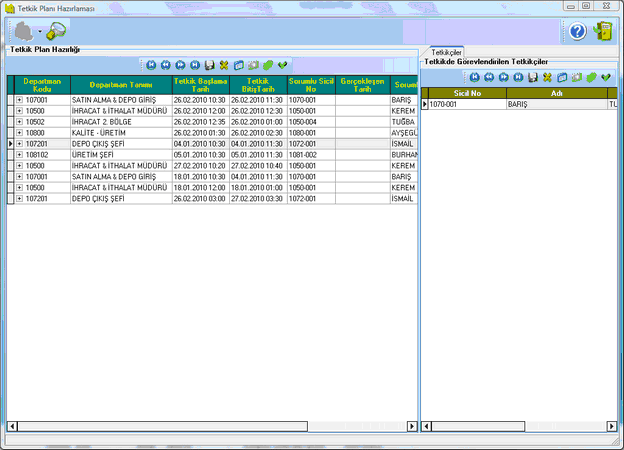Go to last record in Tetkikçiler toolbar

point(518,77)
